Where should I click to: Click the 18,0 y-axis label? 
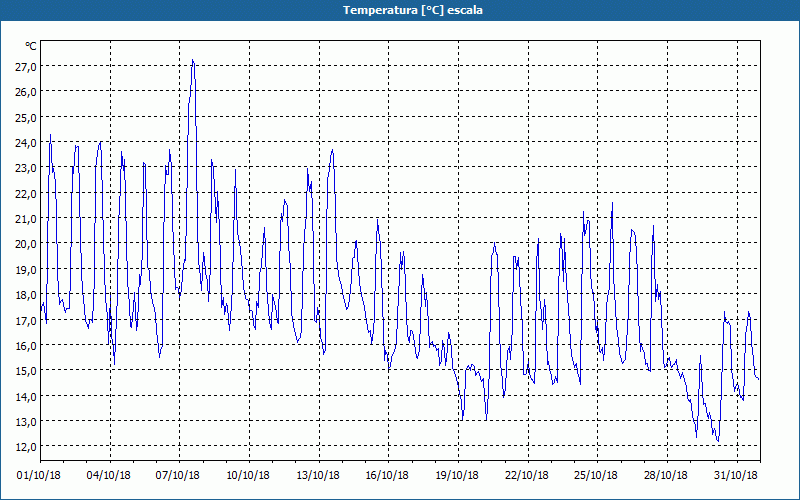pyautogui.click(x=26, y=294)
